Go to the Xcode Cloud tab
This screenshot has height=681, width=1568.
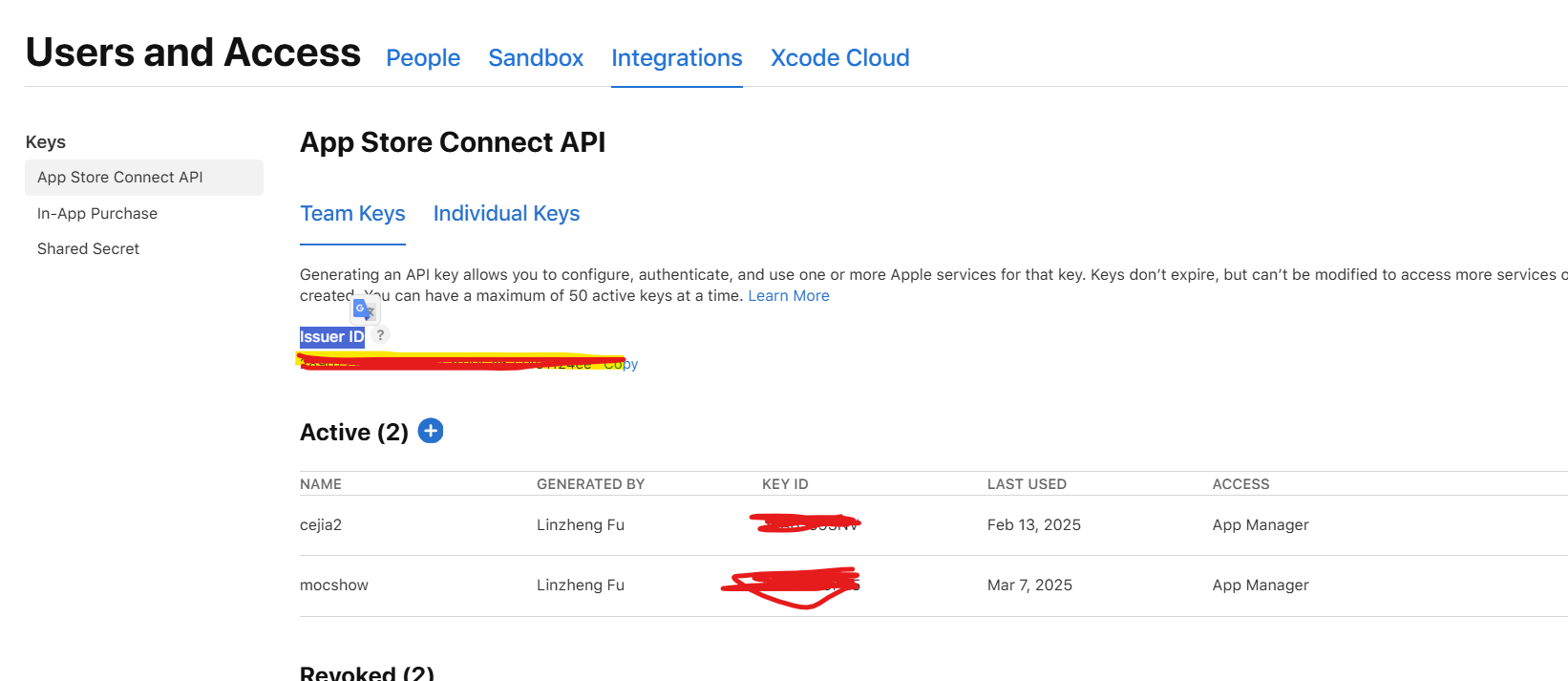click(840, 58)
